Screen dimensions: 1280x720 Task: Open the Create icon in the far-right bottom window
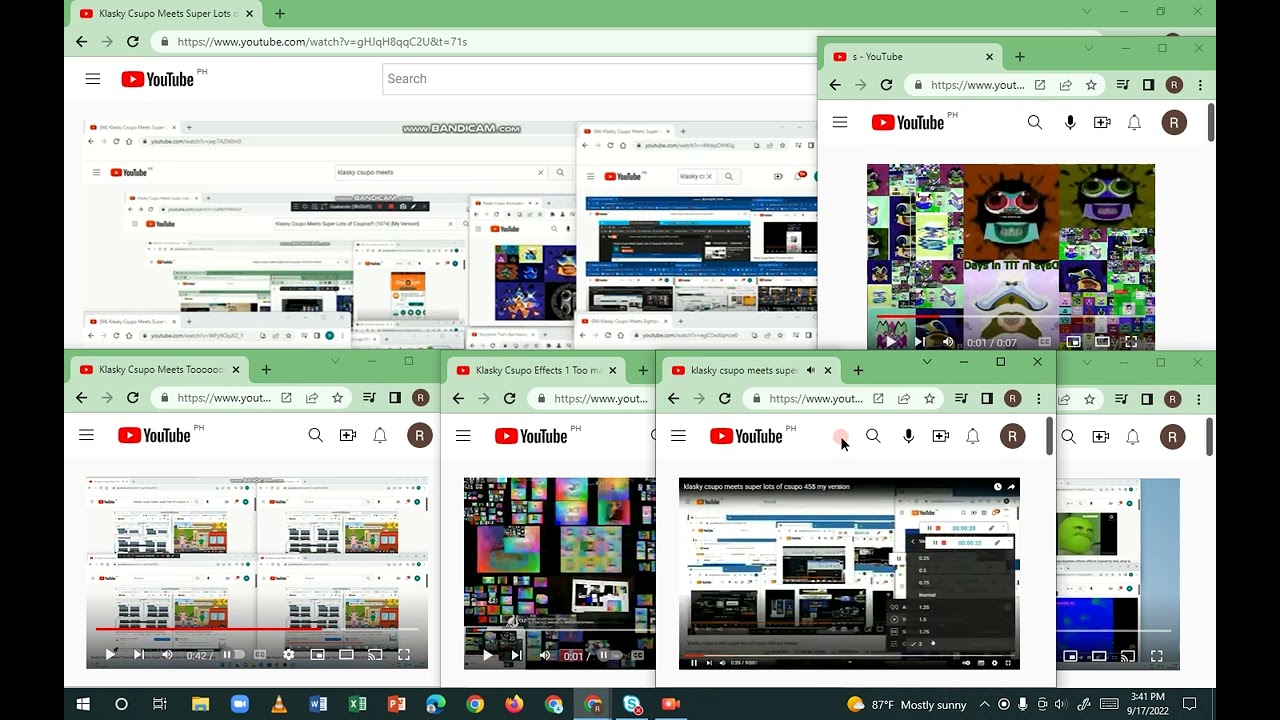click(1100, 436)
